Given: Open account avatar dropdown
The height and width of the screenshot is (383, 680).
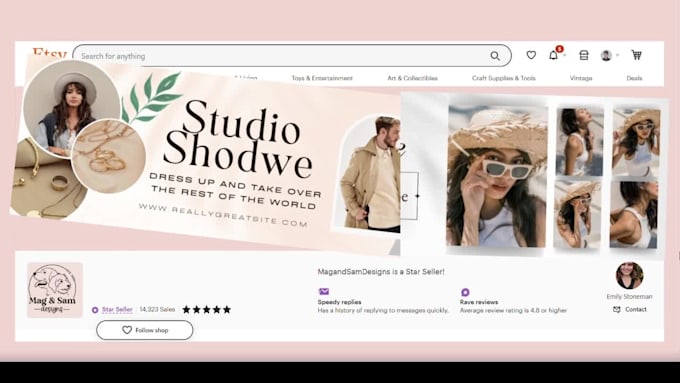Looking at the screenshot, I should [609, 55].
